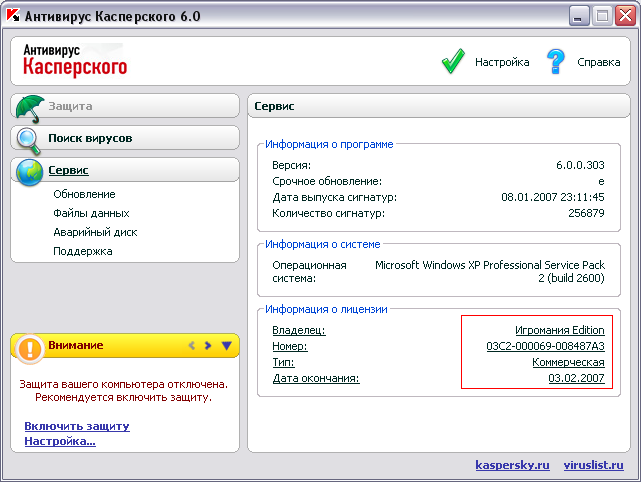Click the green checkmark settings icon
Image resolution: width=643 pixels, height=483 pixels.
453,62
